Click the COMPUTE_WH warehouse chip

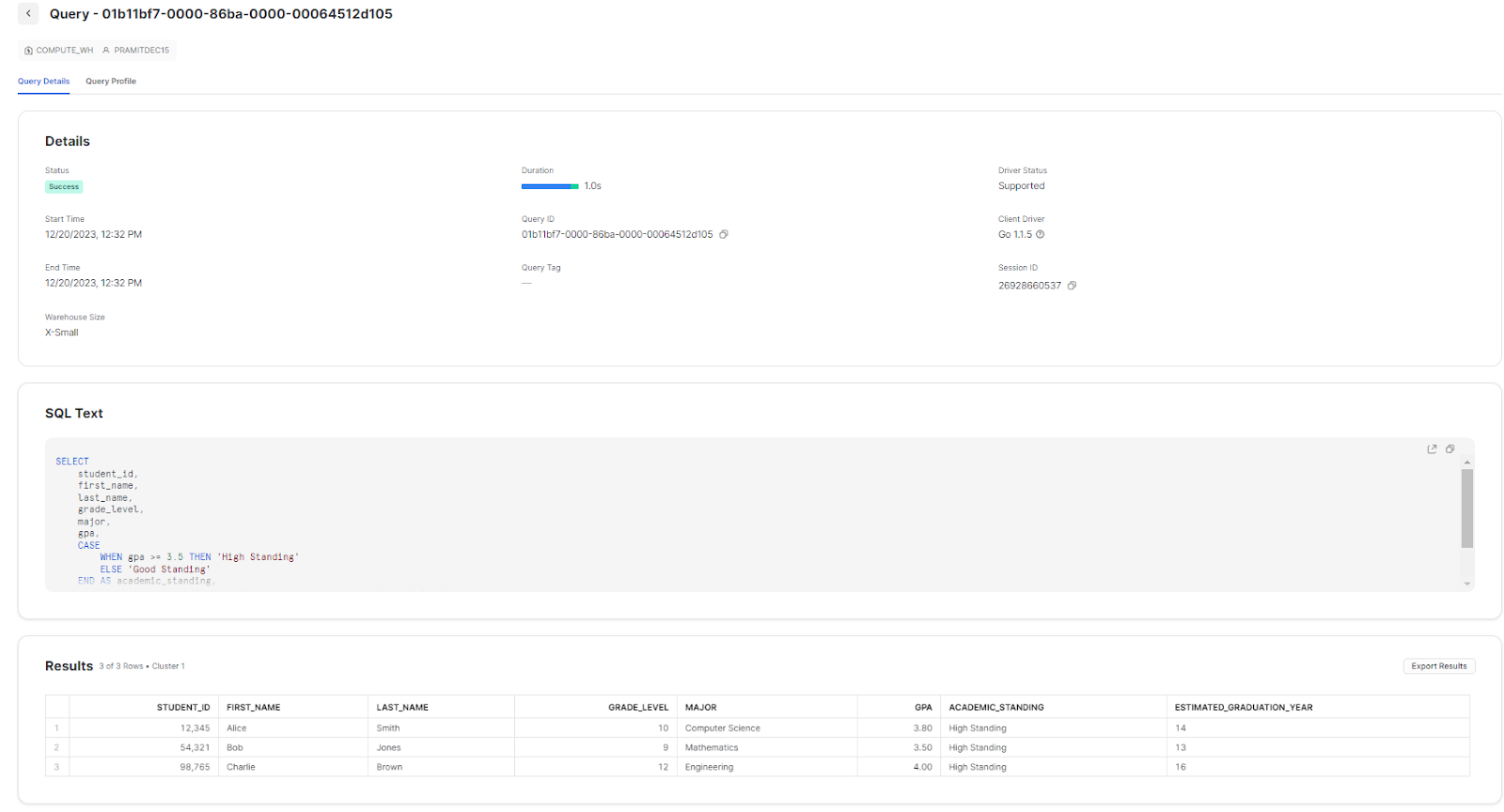59,51
